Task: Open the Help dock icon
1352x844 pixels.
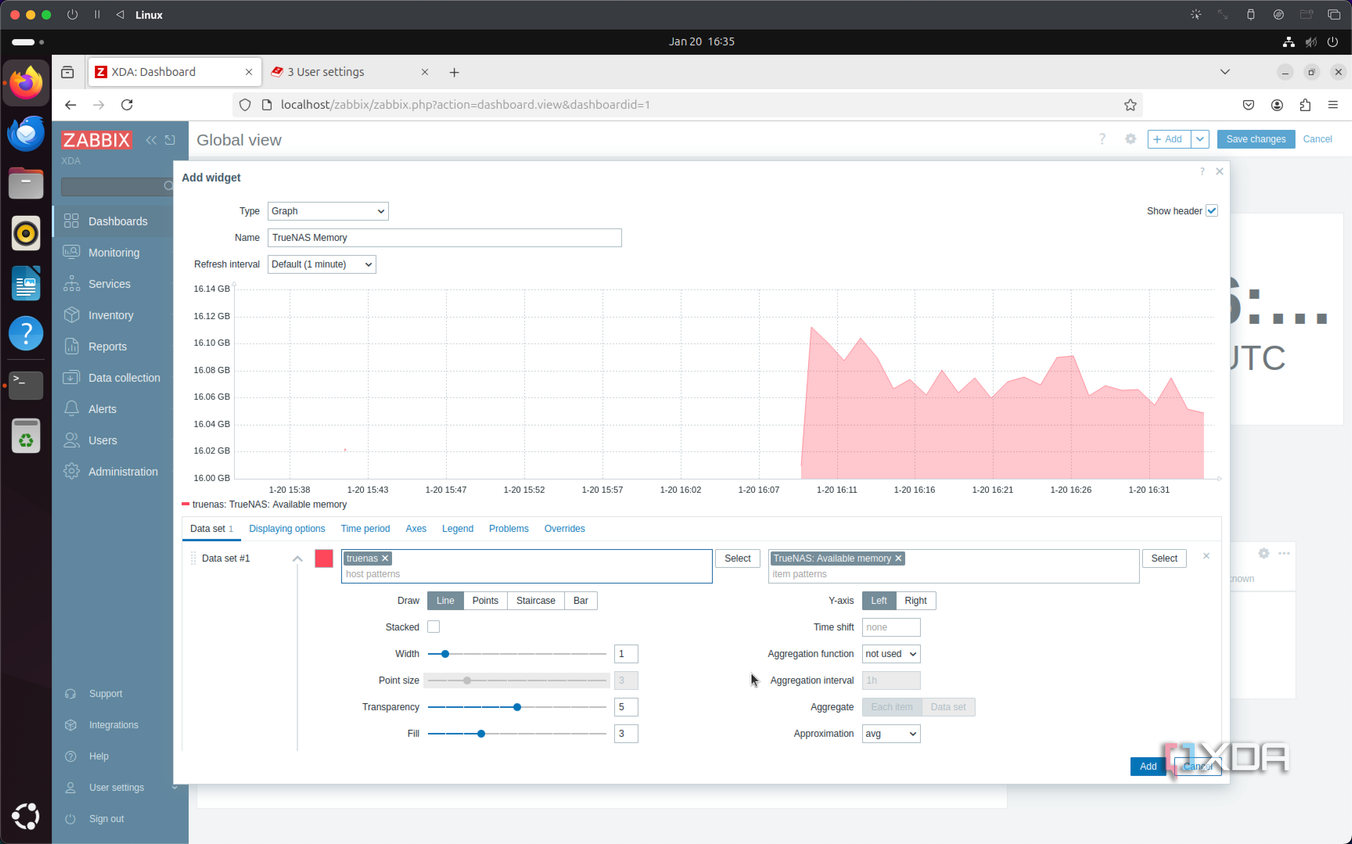Action: [x=26, y=334]
